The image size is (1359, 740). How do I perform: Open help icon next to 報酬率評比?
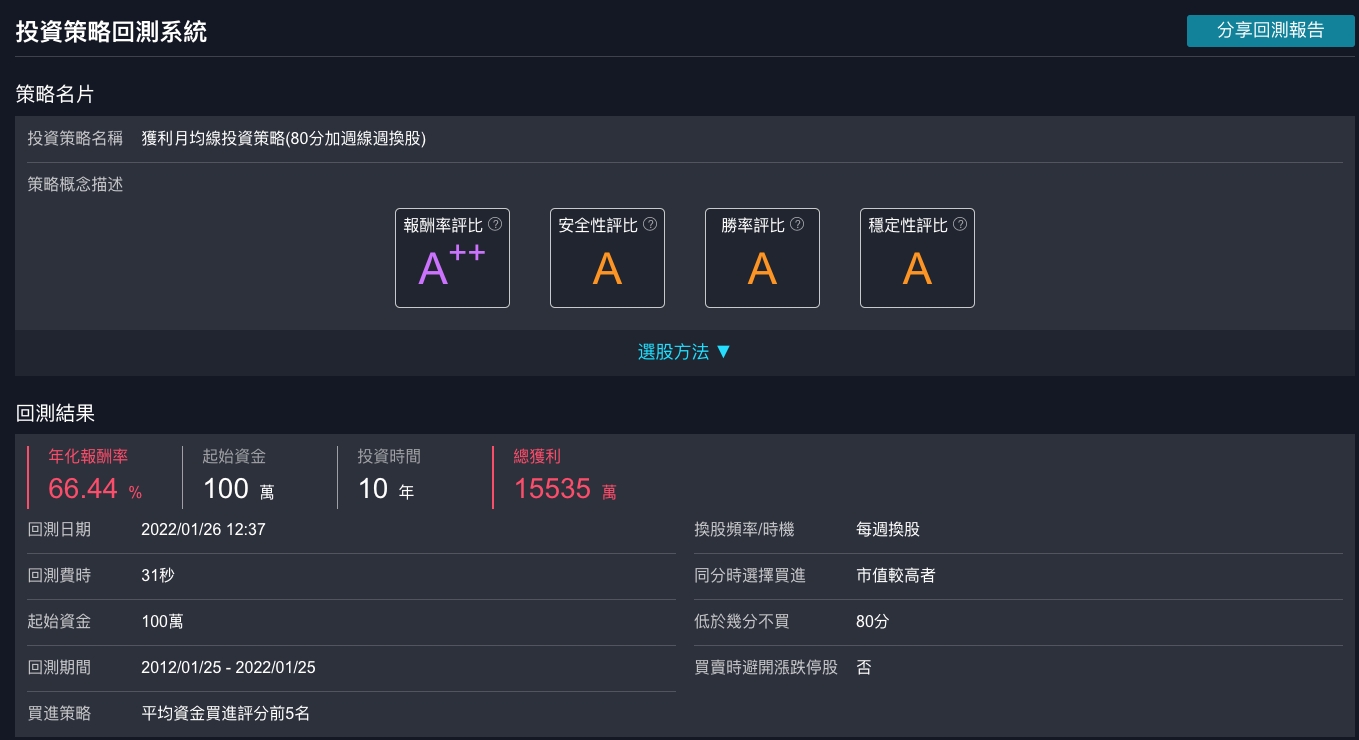click(x=494, y=225)
